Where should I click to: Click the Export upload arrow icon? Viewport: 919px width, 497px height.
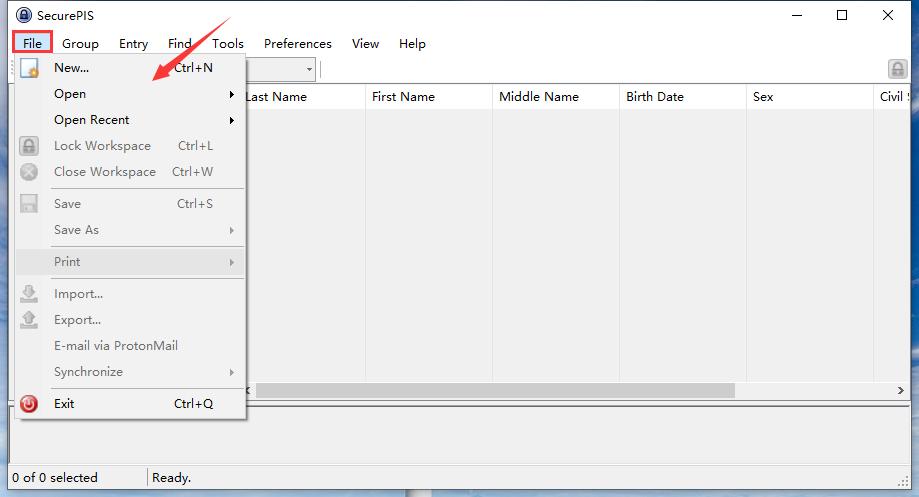coord(30,320)
